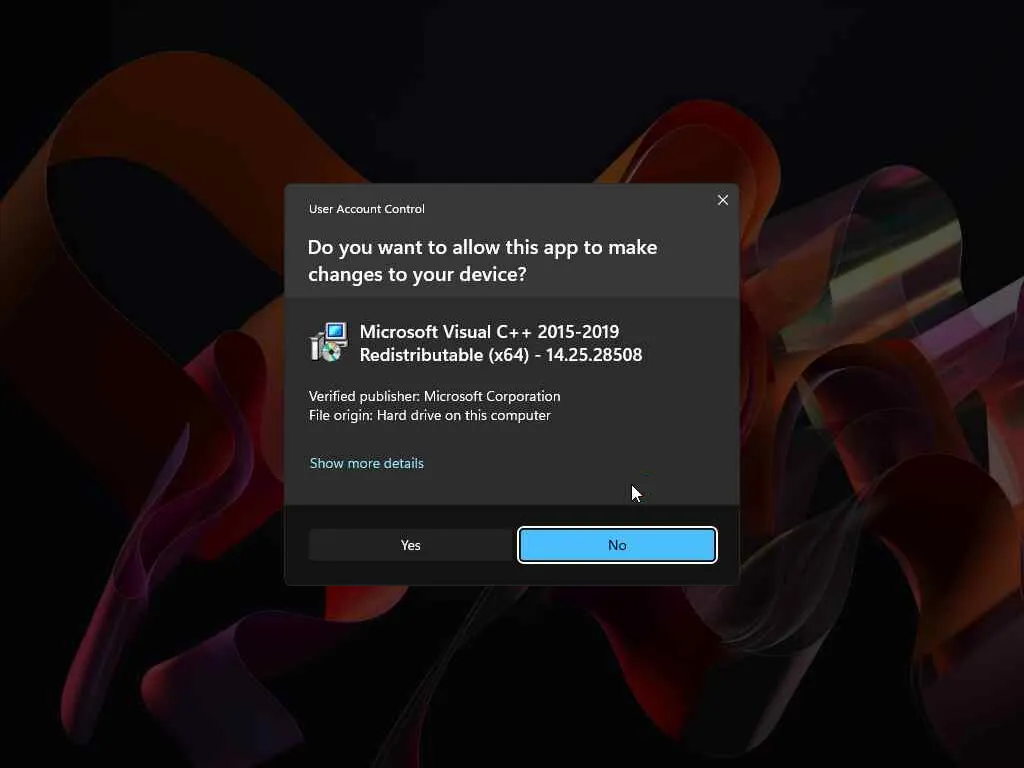Open the Show more details link
The width and height of the screenshot is (1024, 768).
coord(366,463)
